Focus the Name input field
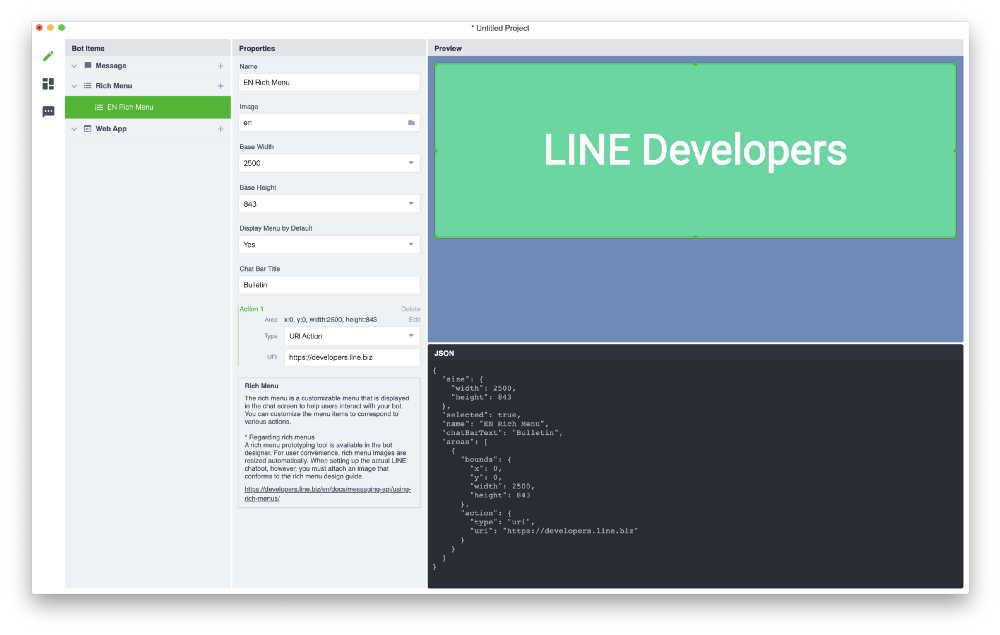Image resolution: width=1000 pixels, height=635 pixels. coord(329,82)
